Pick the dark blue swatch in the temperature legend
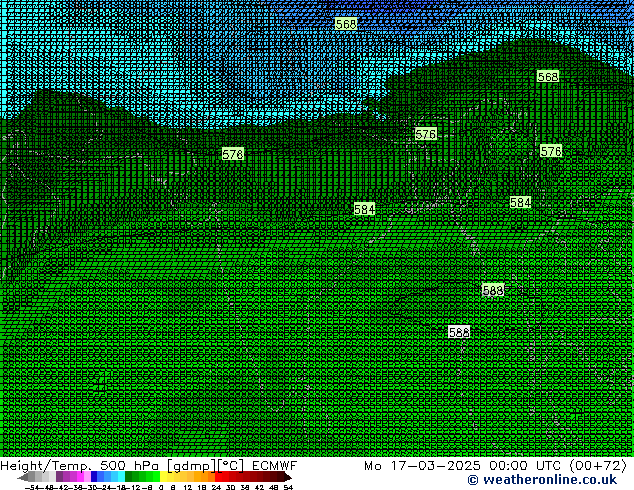This screenshot has width=634, height=490. tap(94, 476)
